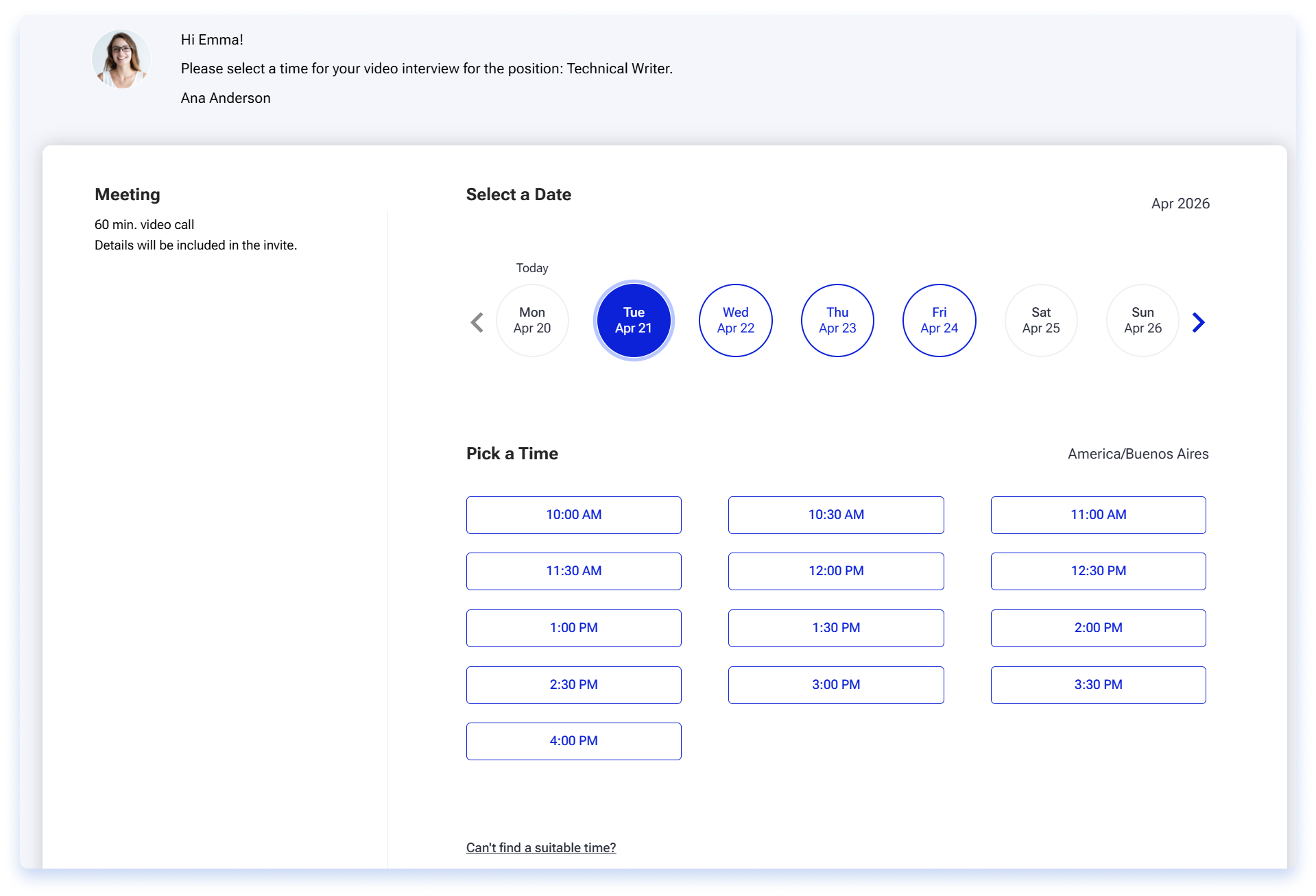Click the "Meeting" heading
The width and height of the screenshot is (1316, 896).
pos(128,195)
